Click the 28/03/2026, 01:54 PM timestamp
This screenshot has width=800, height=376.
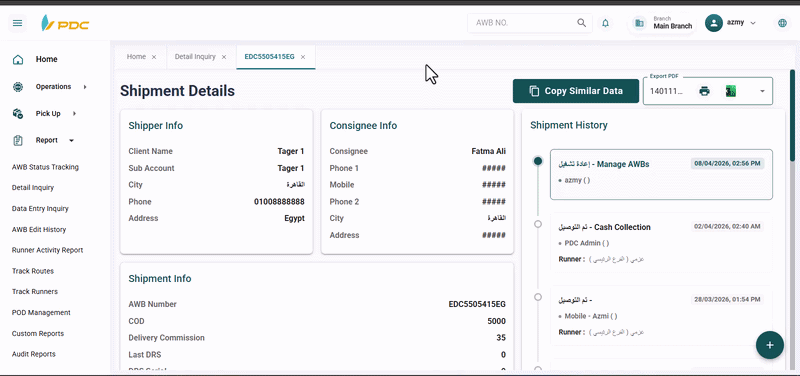point(727,299)
